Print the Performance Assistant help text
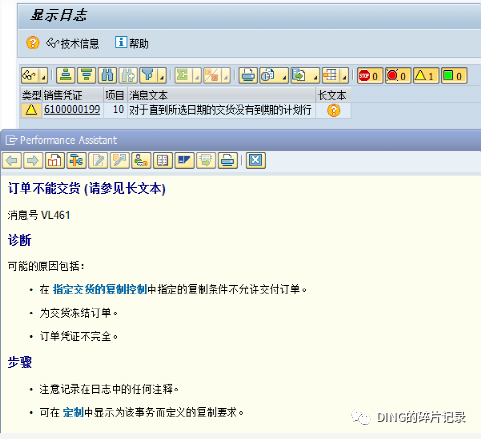This screenshot has width=481, height=439. [228, 161]
